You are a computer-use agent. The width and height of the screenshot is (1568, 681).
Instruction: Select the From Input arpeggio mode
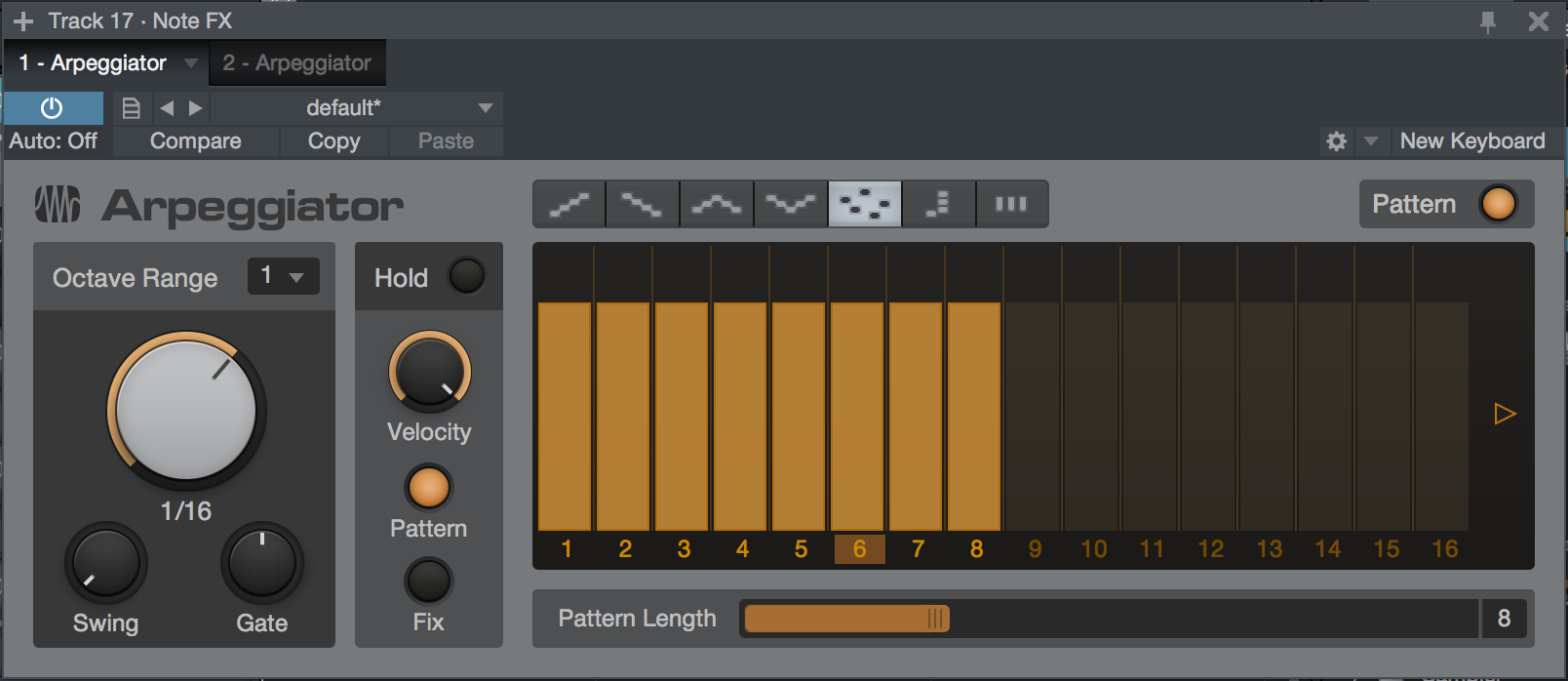938,204
